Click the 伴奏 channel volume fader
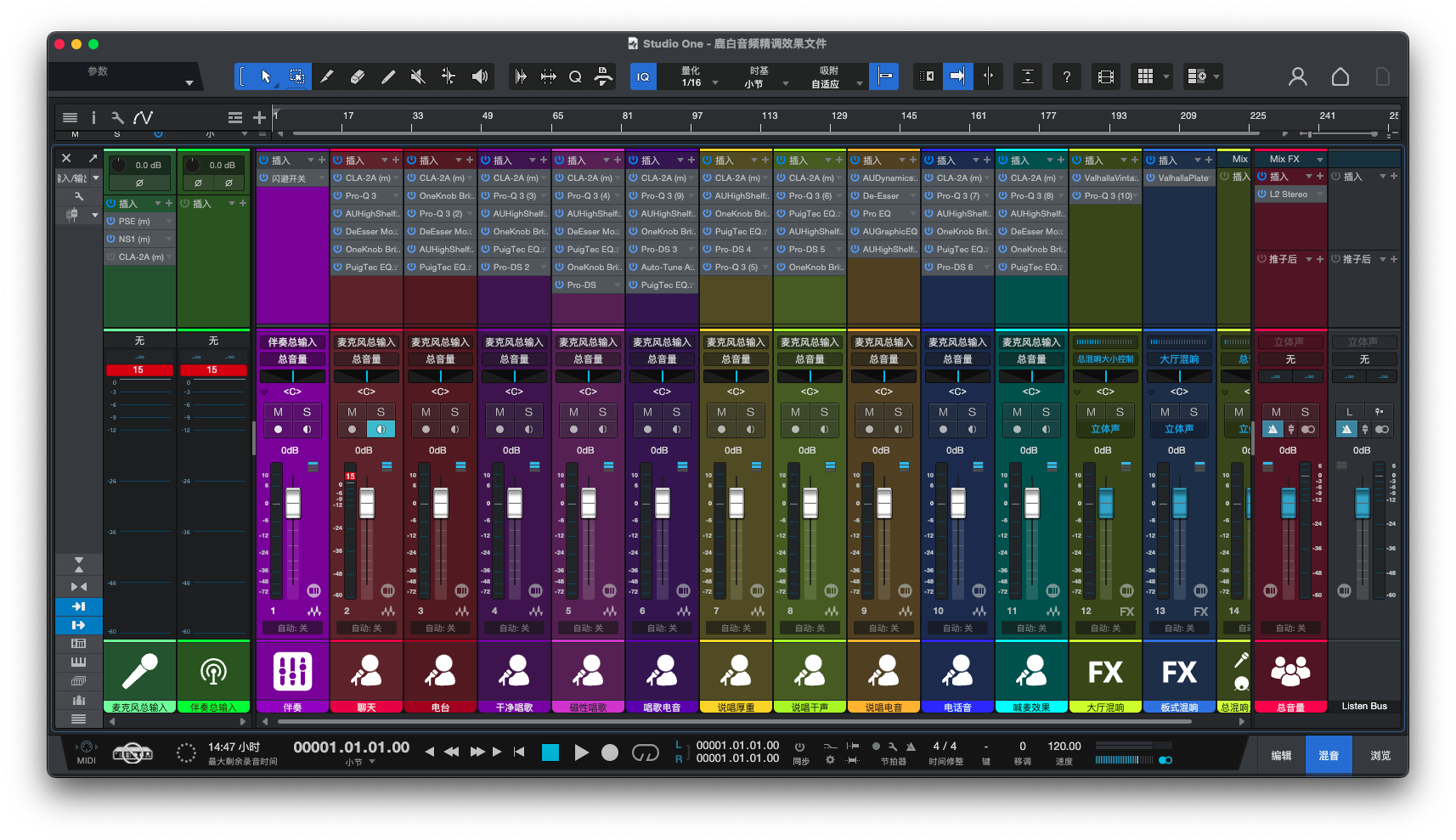Screen dimensions: 1456x840 pyautogui.click(x=293, y=503)
